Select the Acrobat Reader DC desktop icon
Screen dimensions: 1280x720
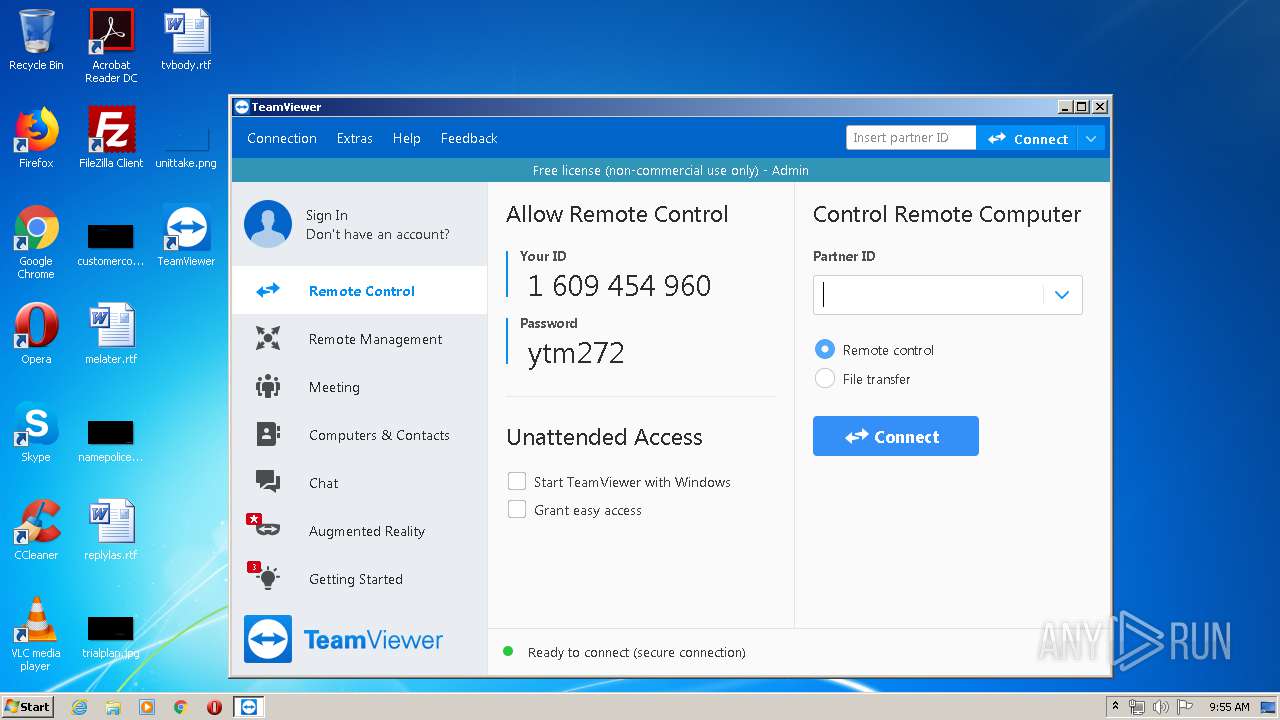click(x=111, y=46)
